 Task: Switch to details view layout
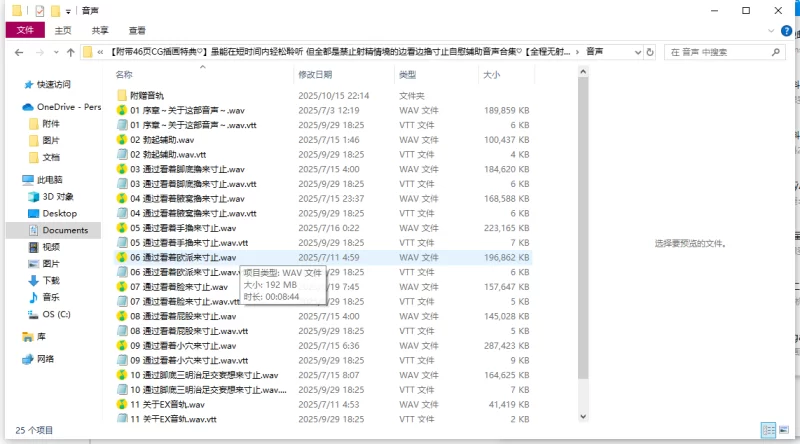(767, 430)
